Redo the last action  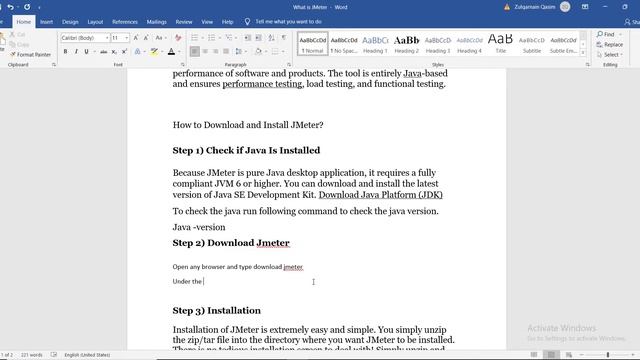27,7
